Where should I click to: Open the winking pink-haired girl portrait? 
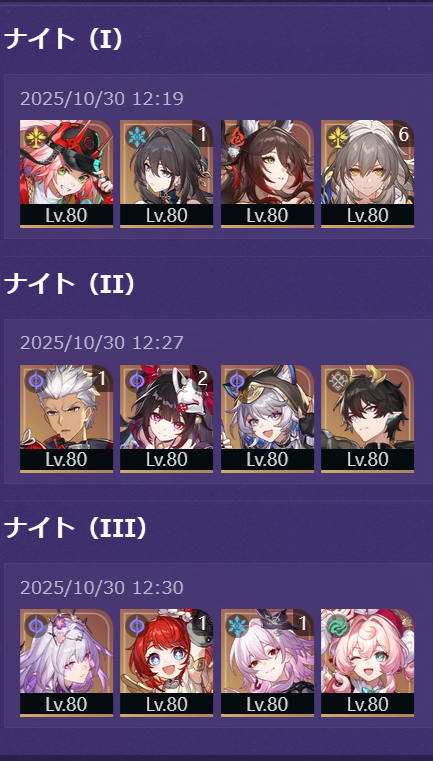pos(367,662)
